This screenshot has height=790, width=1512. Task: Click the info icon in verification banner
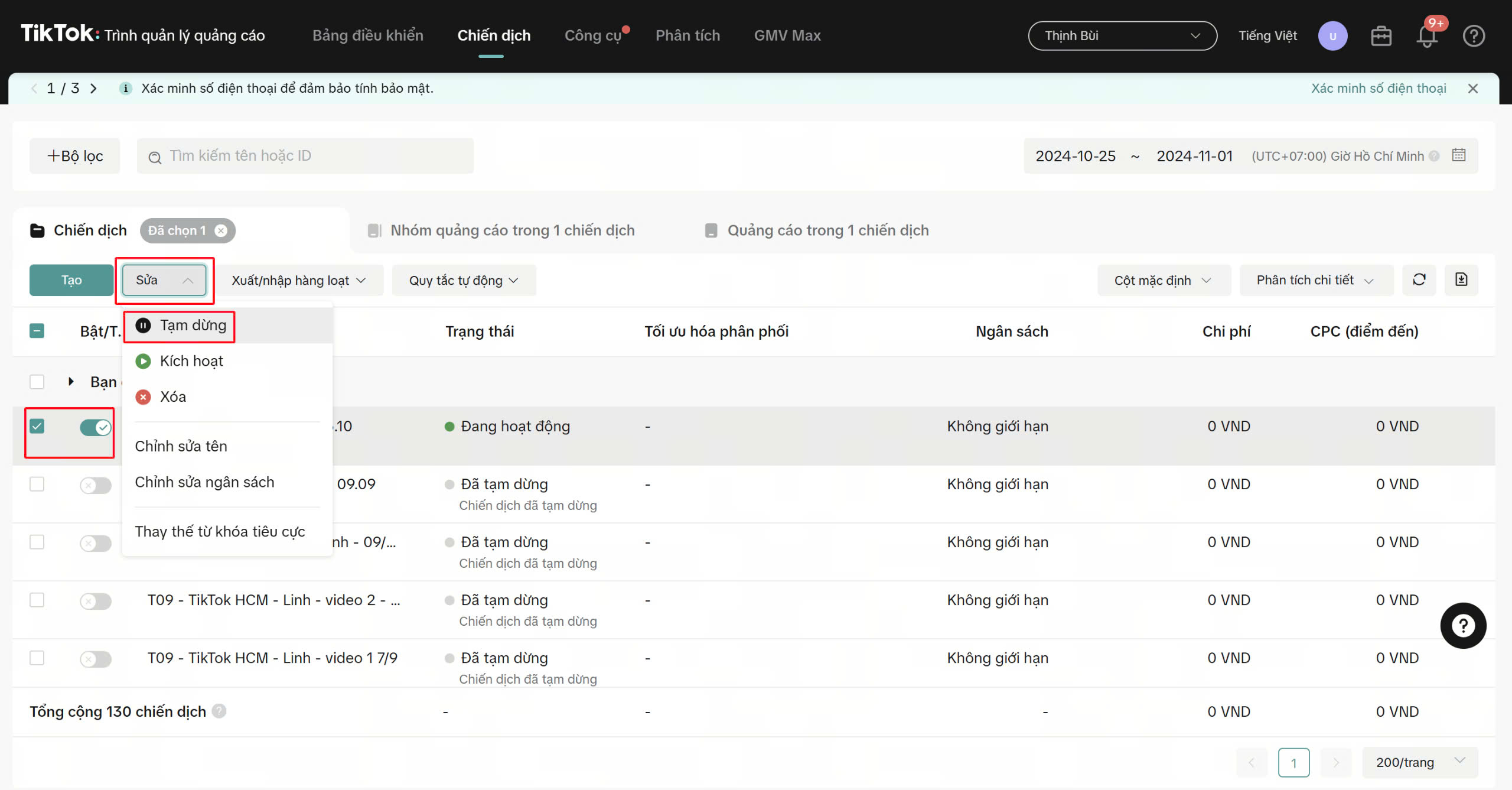click(125, 89)
